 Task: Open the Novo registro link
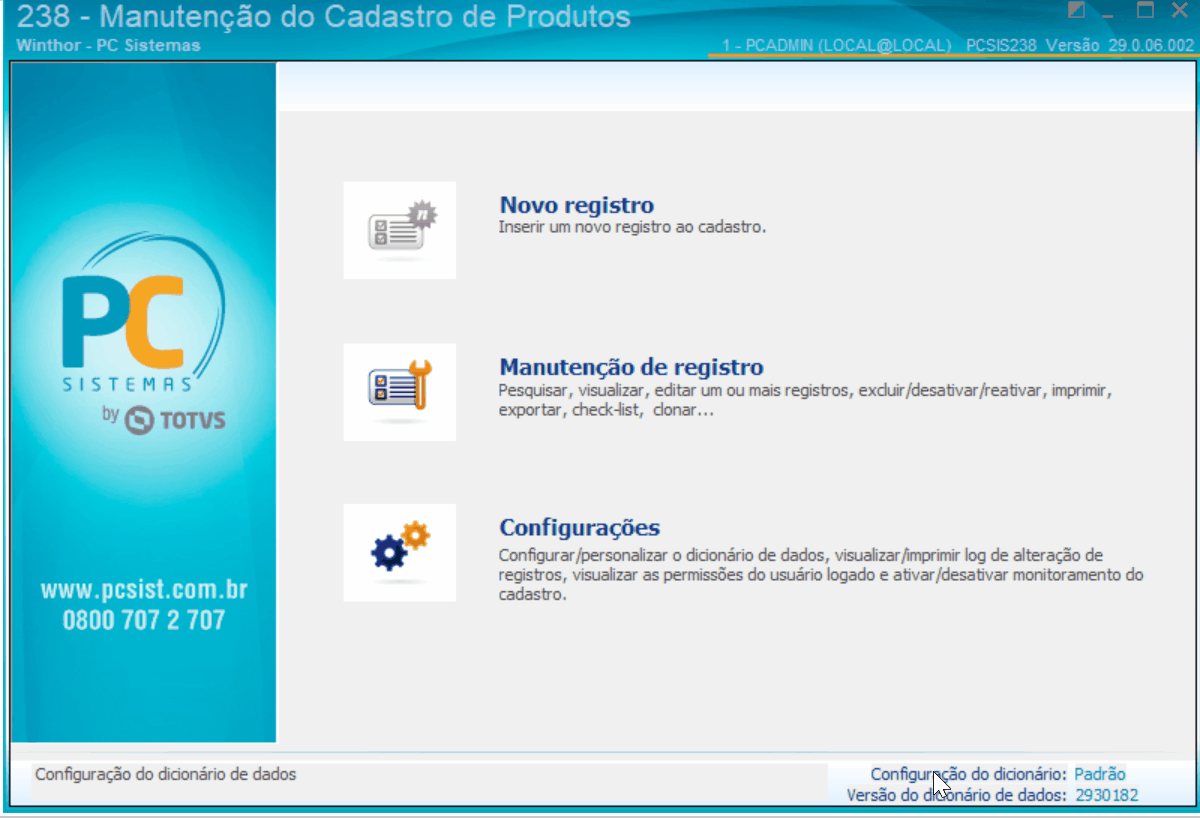pyautogui.click(x=577, y=206)
